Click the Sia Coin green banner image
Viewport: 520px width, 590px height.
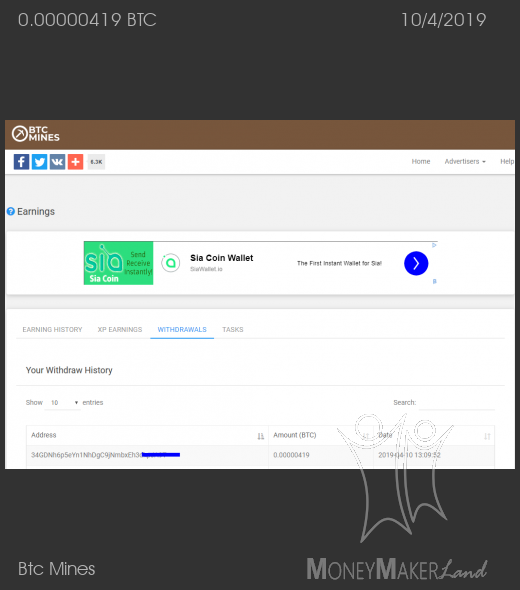tap(119, 263)
